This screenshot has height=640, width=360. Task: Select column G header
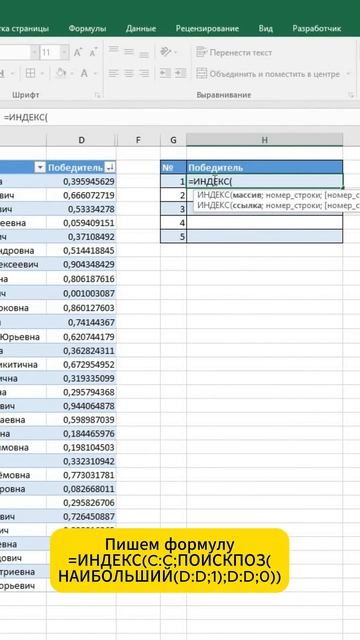pos(173,140)
